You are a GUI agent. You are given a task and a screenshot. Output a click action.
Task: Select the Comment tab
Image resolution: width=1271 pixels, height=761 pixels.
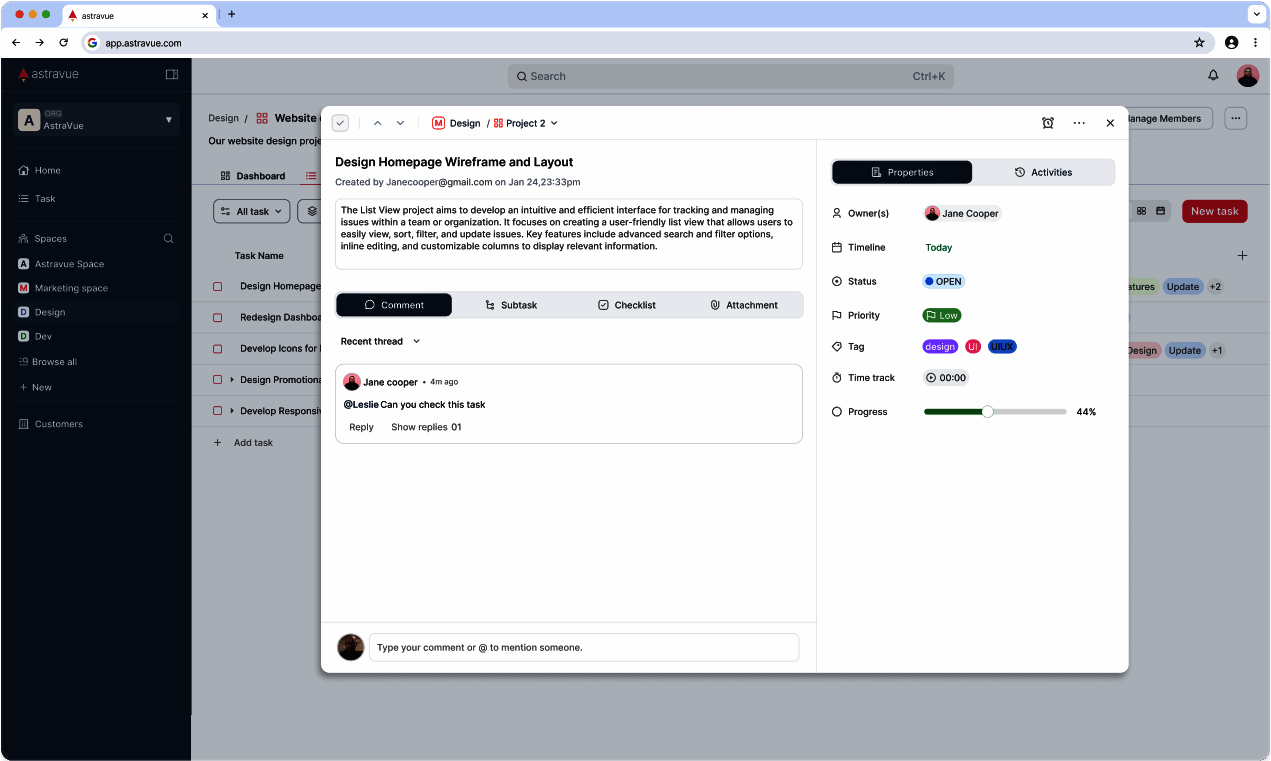[x=394, y=305]
